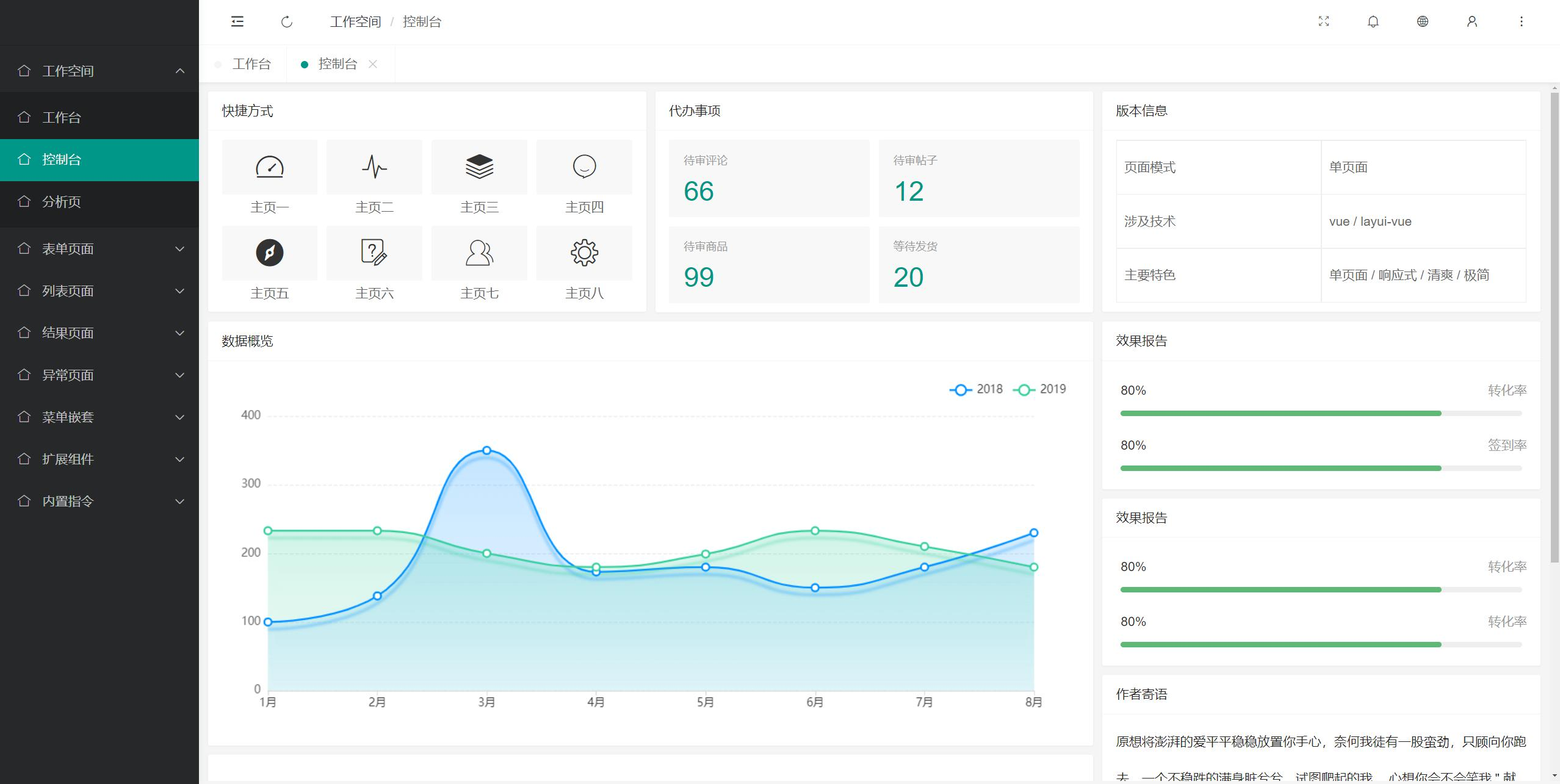This screenshot has height=784, width=1560.
Task: Open the 主页二 pulse line shortcut
Action: 374,167
